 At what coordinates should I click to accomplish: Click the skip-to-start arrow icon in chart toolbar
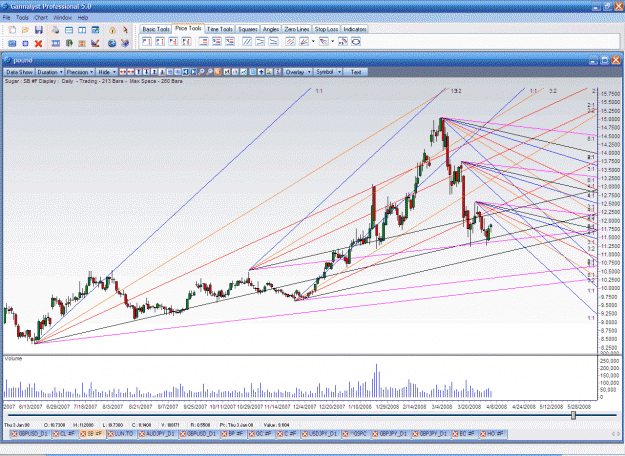185,72
